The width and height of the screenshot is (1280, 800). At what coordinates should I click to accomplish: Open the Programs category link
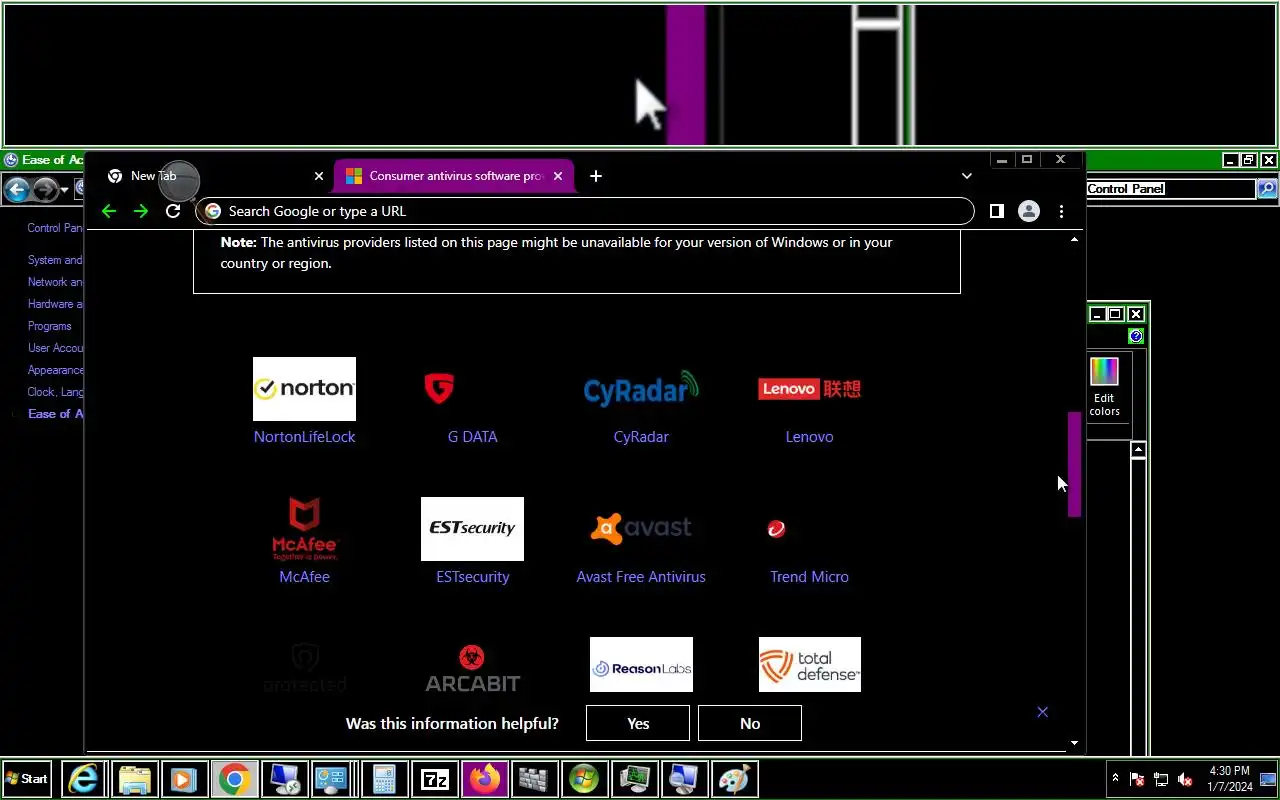[50, 326]
